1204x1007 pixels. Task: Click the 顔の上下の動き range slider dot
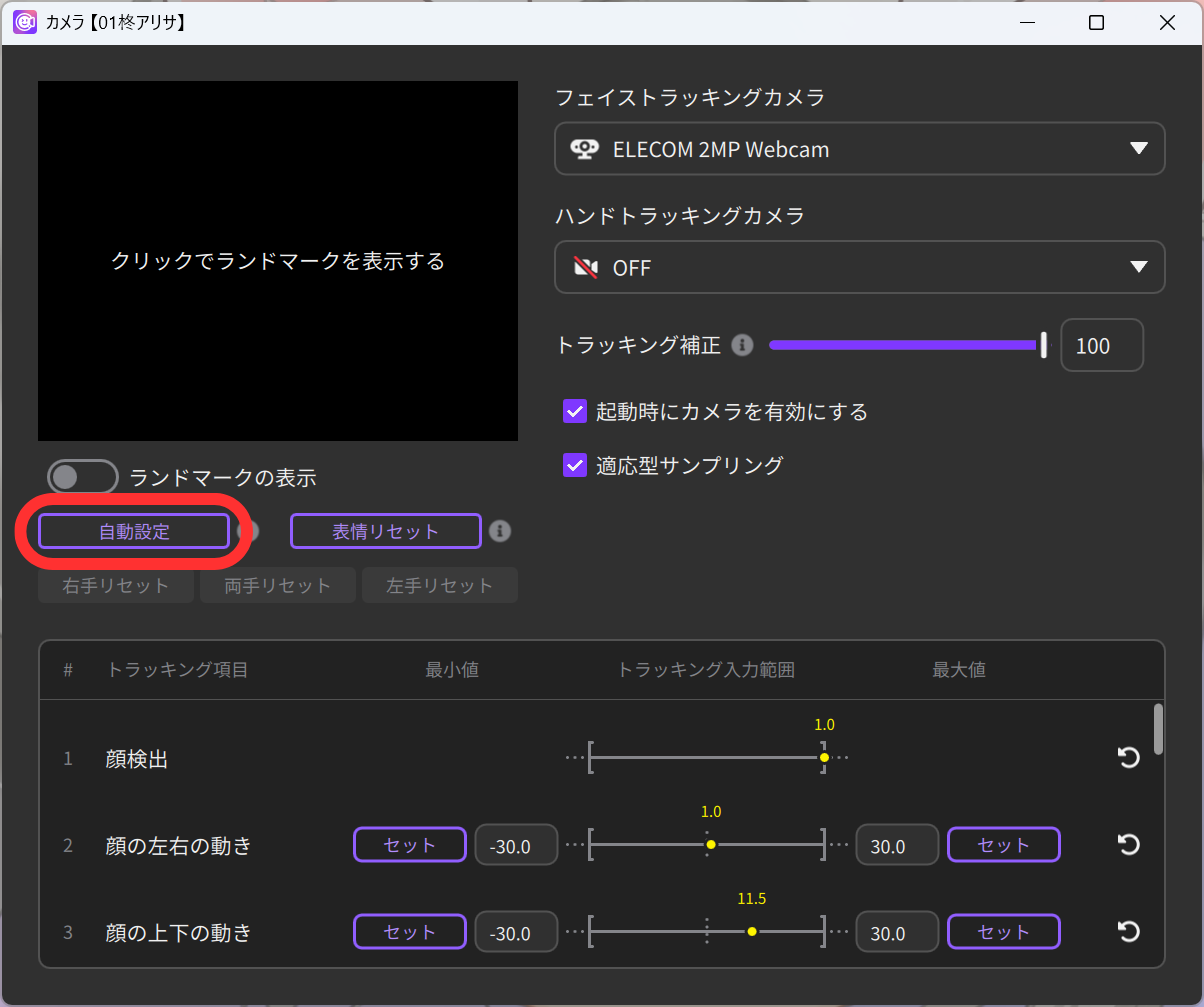(752, 932)
